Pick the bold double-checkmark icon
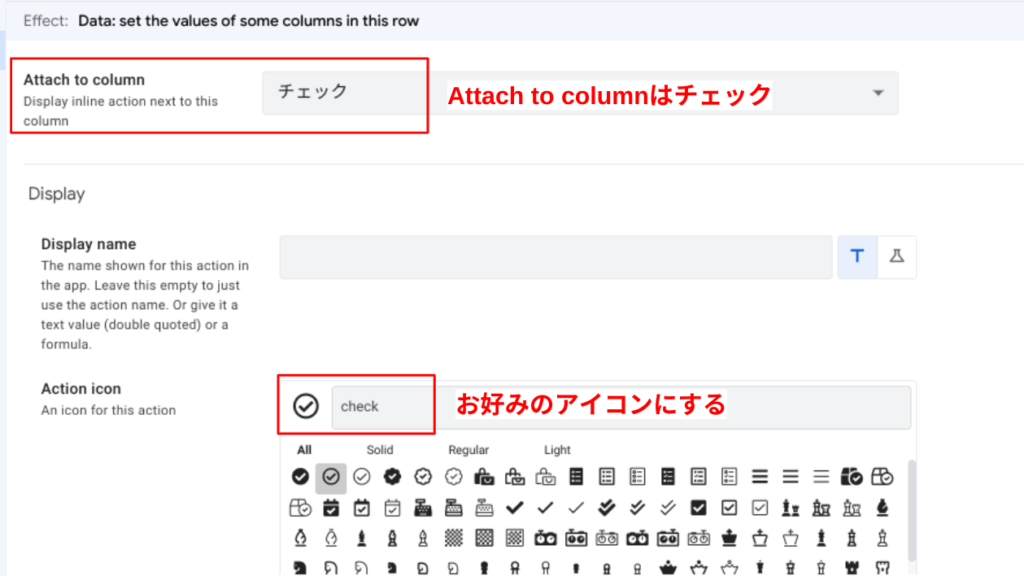The width and height of the screenshot is (1024, 576). click(607, 507)
